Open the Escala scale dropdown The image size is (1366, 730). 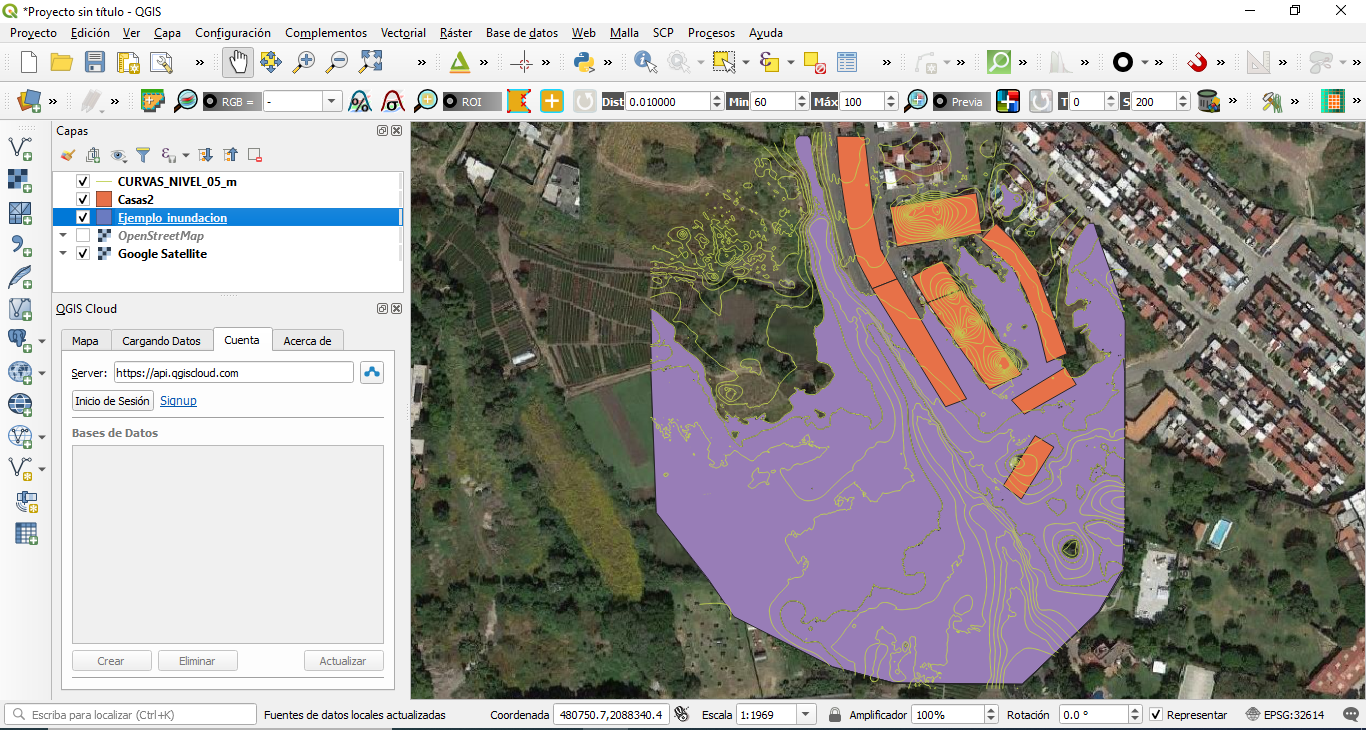coord(806,715)
